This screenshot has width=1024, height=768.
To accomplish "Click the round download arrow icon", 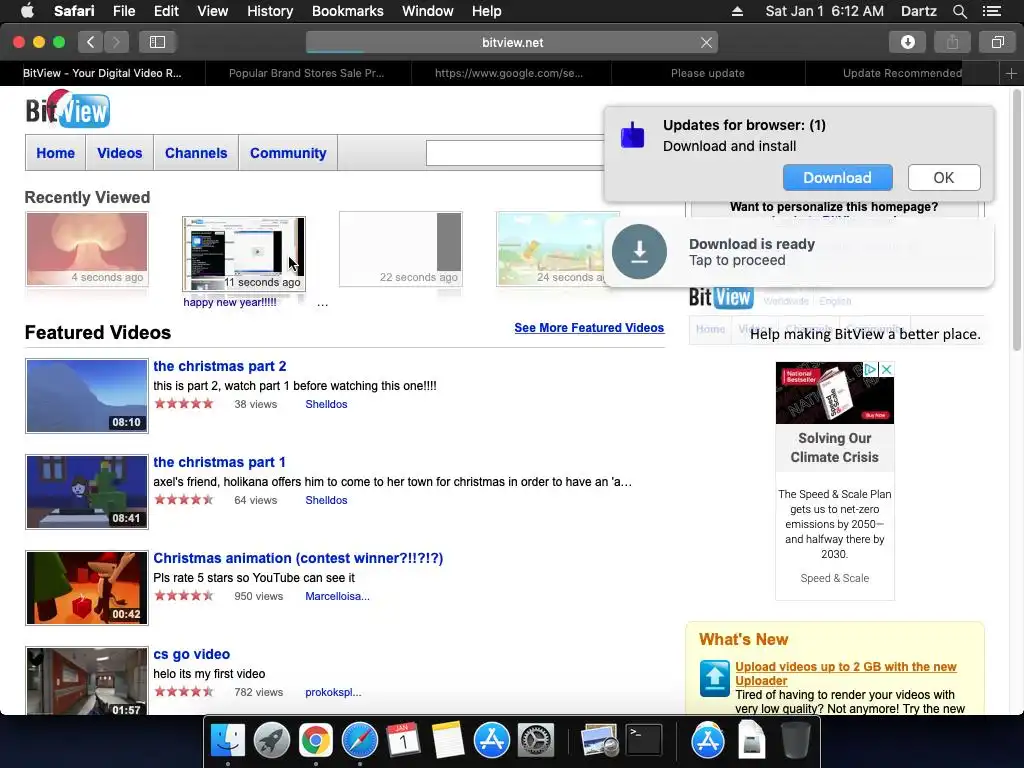I will [x=639, y=251].
